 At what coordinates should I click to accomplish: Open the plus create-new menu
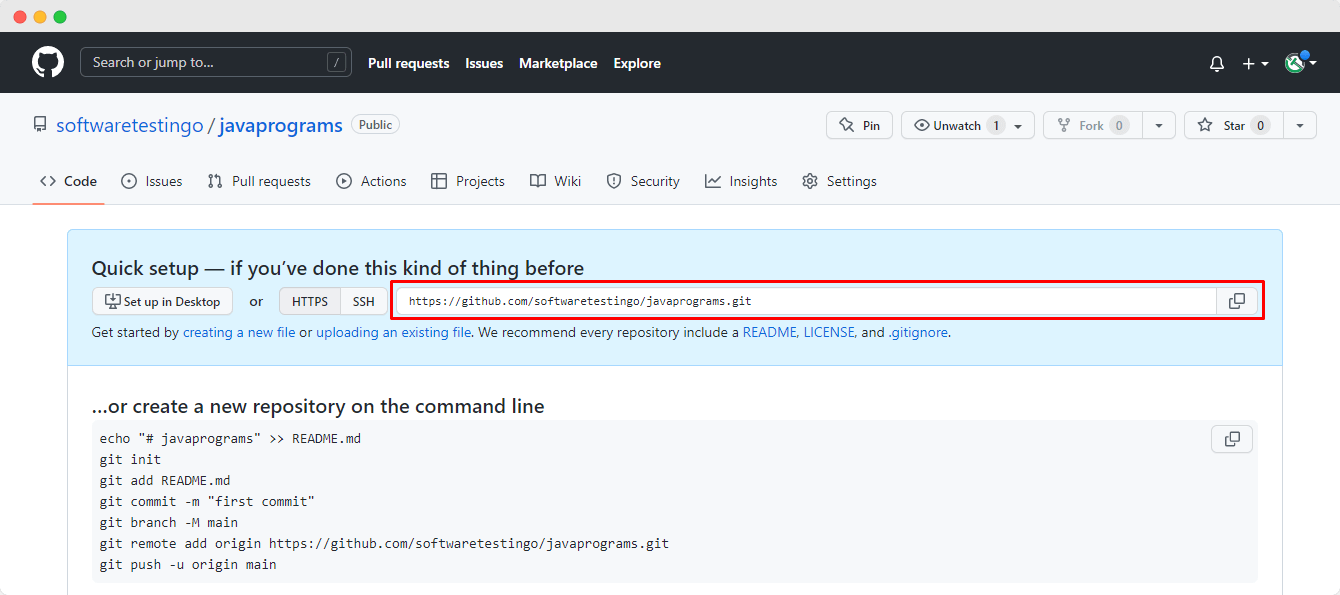coord(1255,63)
